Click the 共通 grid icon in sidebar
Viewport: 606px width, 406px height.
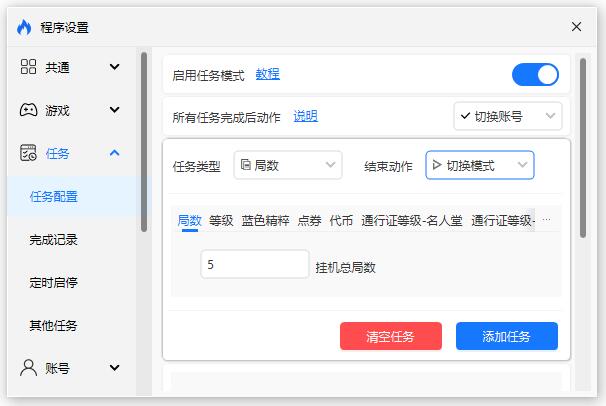29,67
